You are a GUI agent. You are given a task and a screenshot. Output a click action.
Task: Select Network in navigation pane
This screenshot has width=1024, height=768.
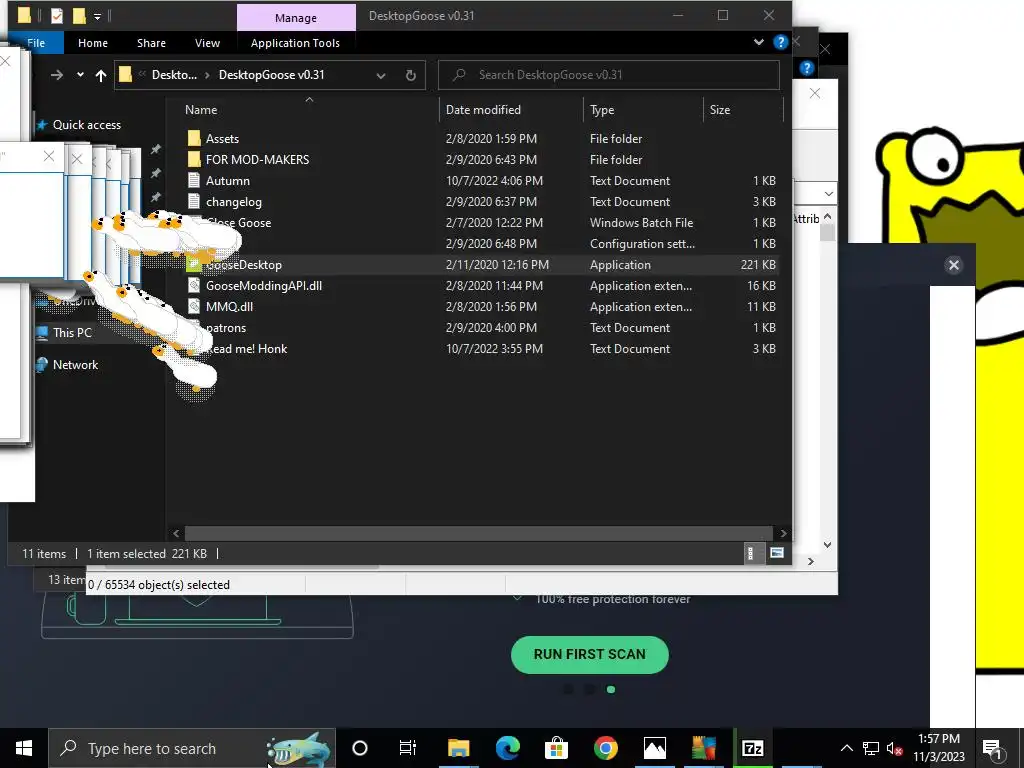75,365
